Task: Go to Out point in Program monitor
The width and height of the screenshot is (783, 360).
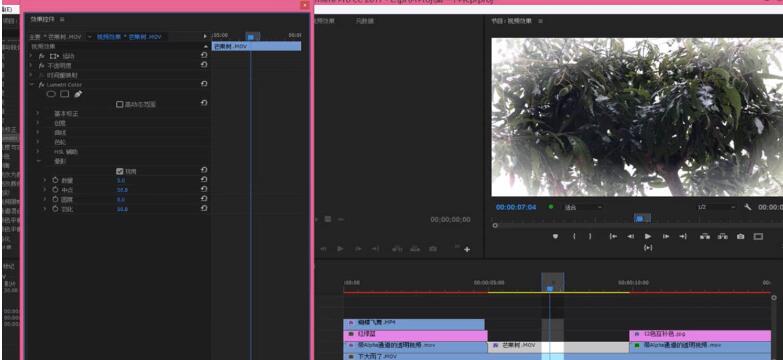Action: [x=683, y=237]
